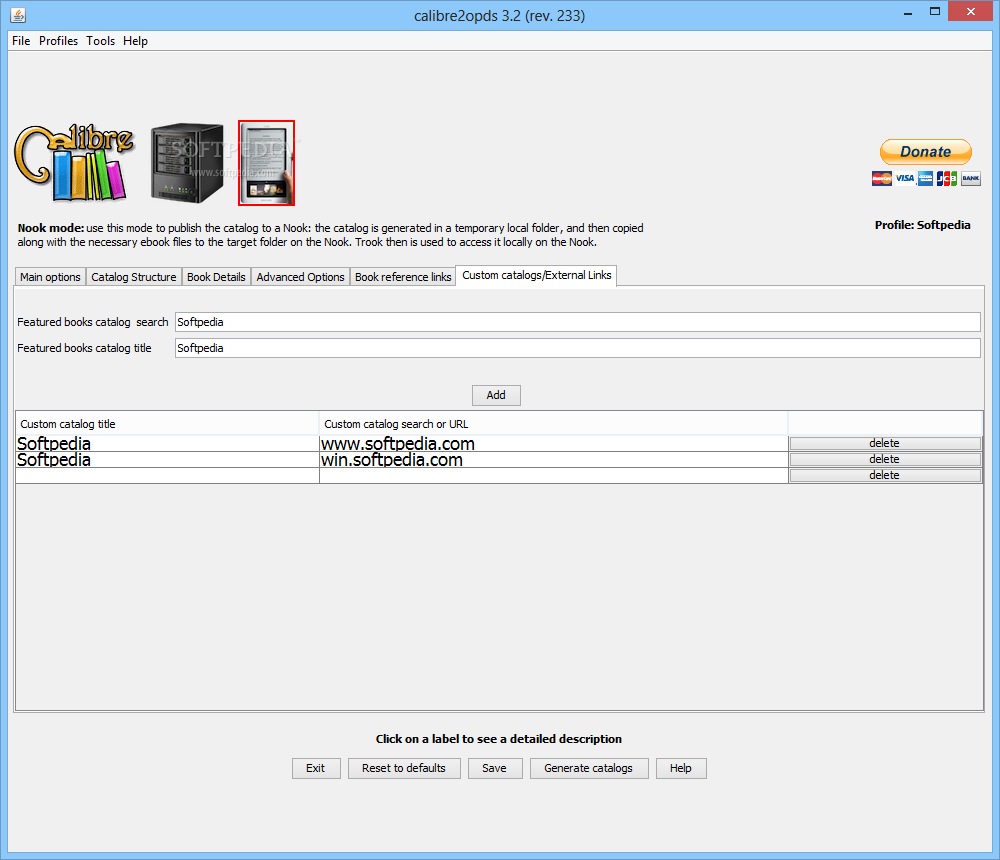Select the Nook e-reader mode icon
The image size is (1000, 860).
coord(267,163)
